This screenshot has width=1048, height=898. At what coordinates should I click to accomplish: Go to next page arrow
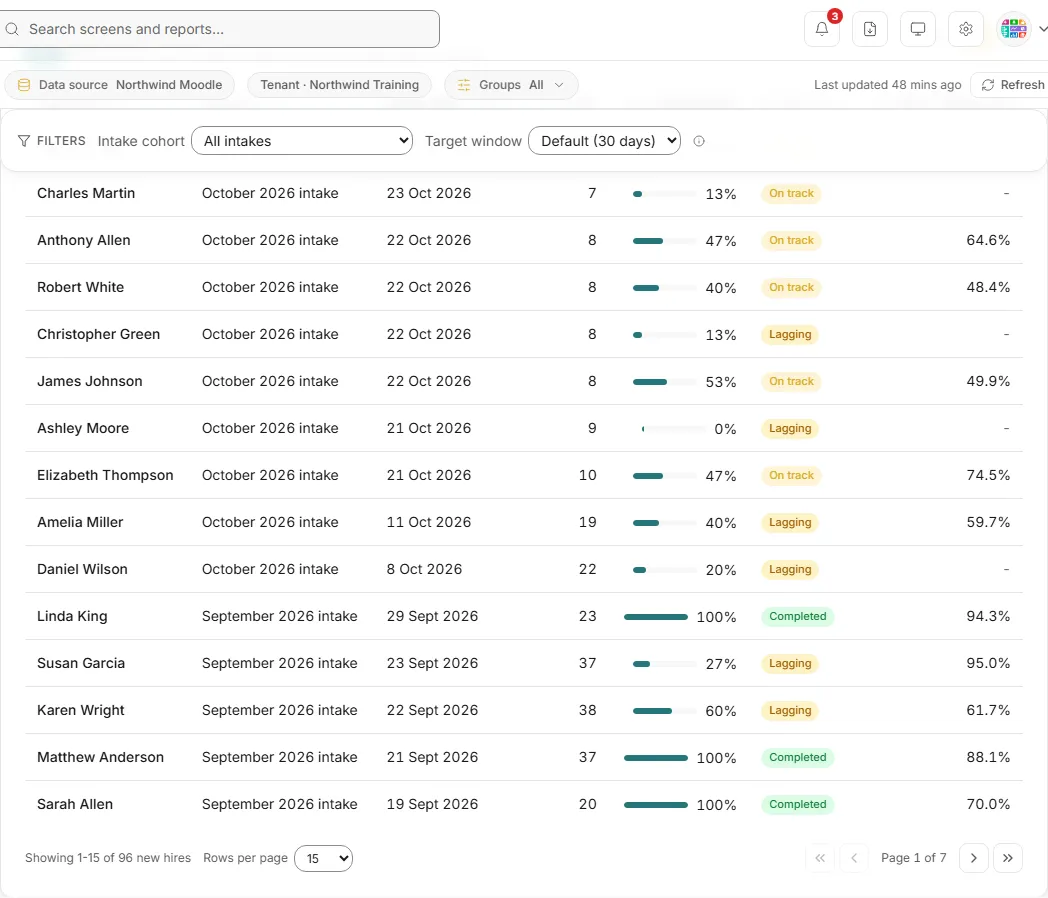(974, 858)
